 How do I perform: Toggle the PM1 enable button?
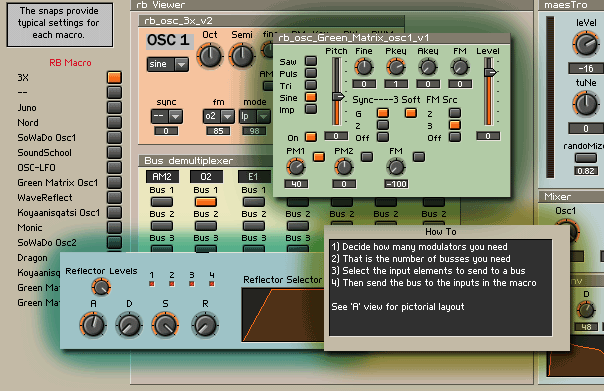click(x=319, y=157)
